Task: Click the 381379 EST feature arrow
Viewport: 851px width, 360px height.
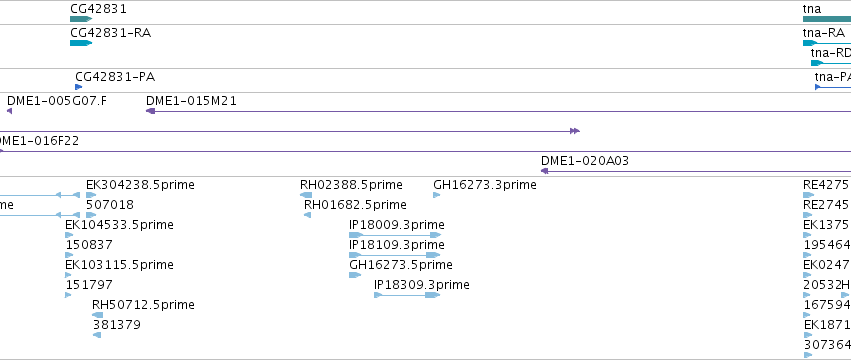Action: point(97,335)
